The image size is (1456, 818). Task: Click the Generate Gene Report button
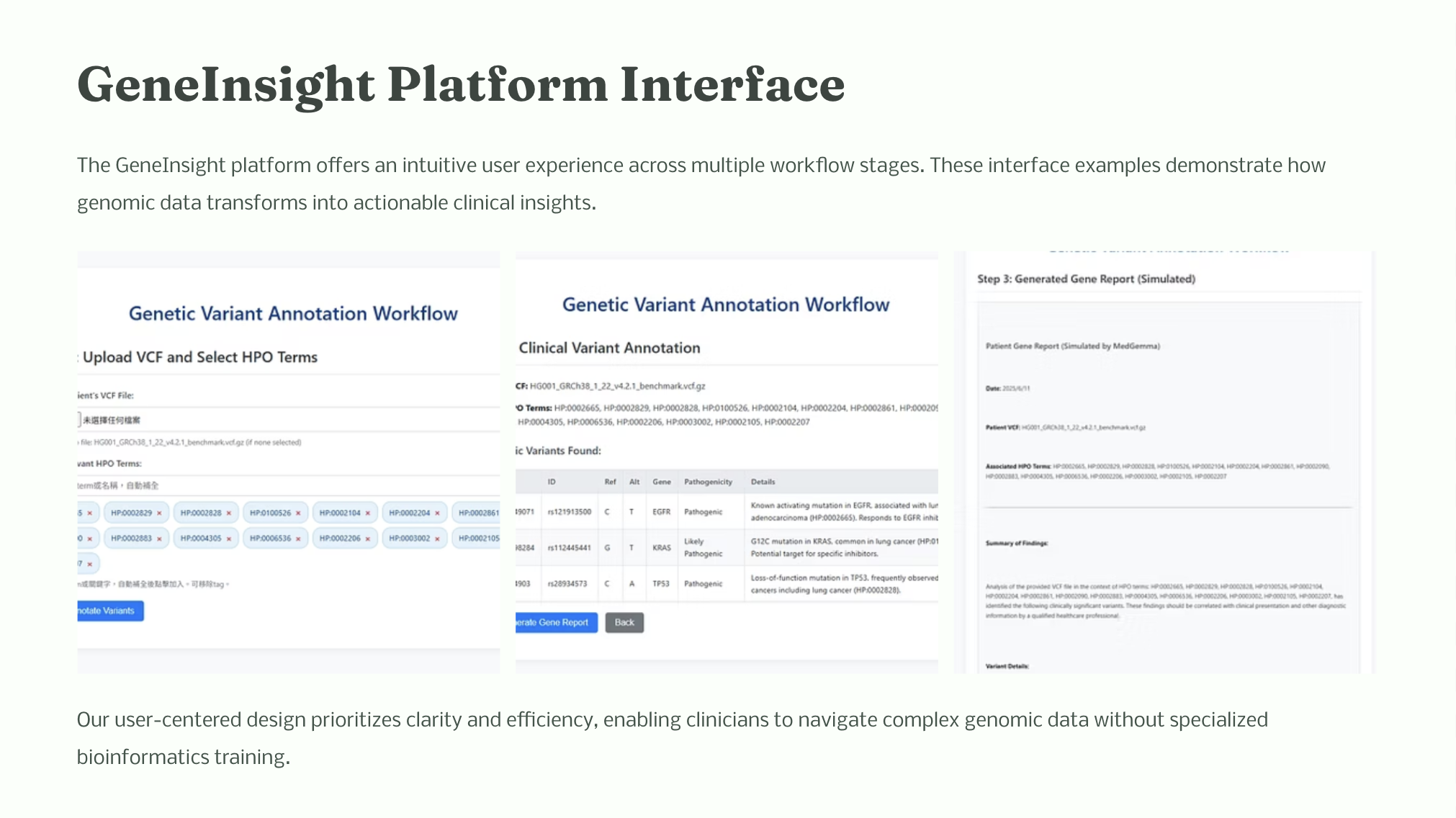[556, 622]
